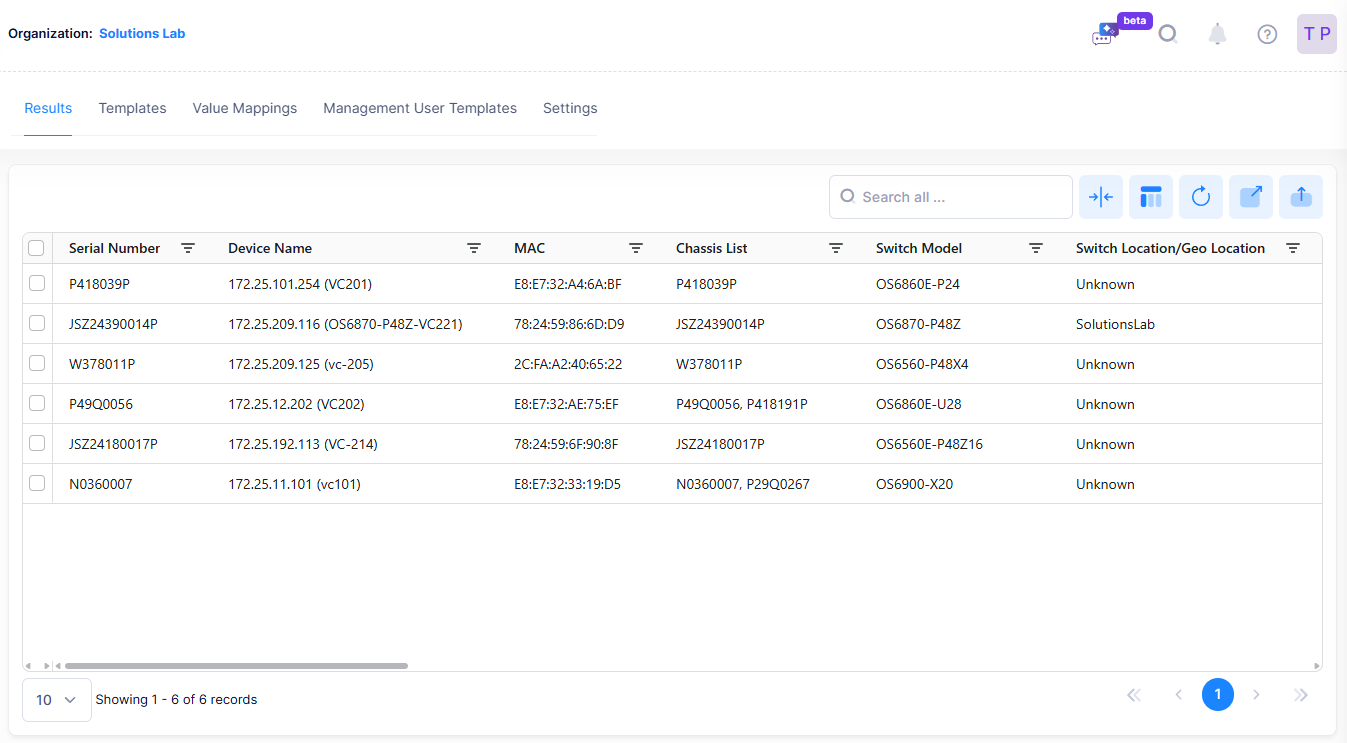
Task: Open the Value Mappings tab
Action: point(245,108)
